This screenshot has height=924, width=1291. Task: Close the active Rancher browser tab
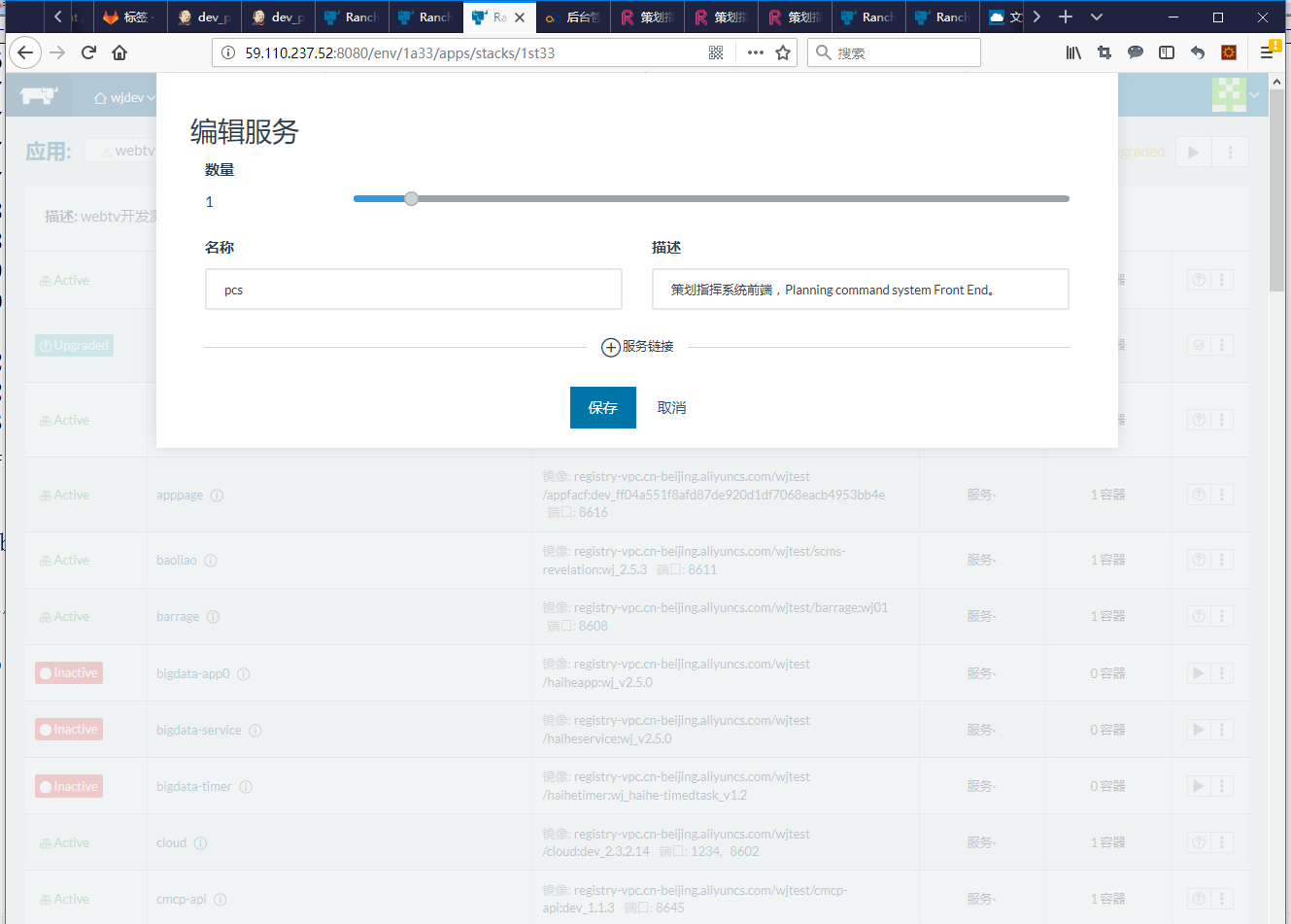click(520, 17)
